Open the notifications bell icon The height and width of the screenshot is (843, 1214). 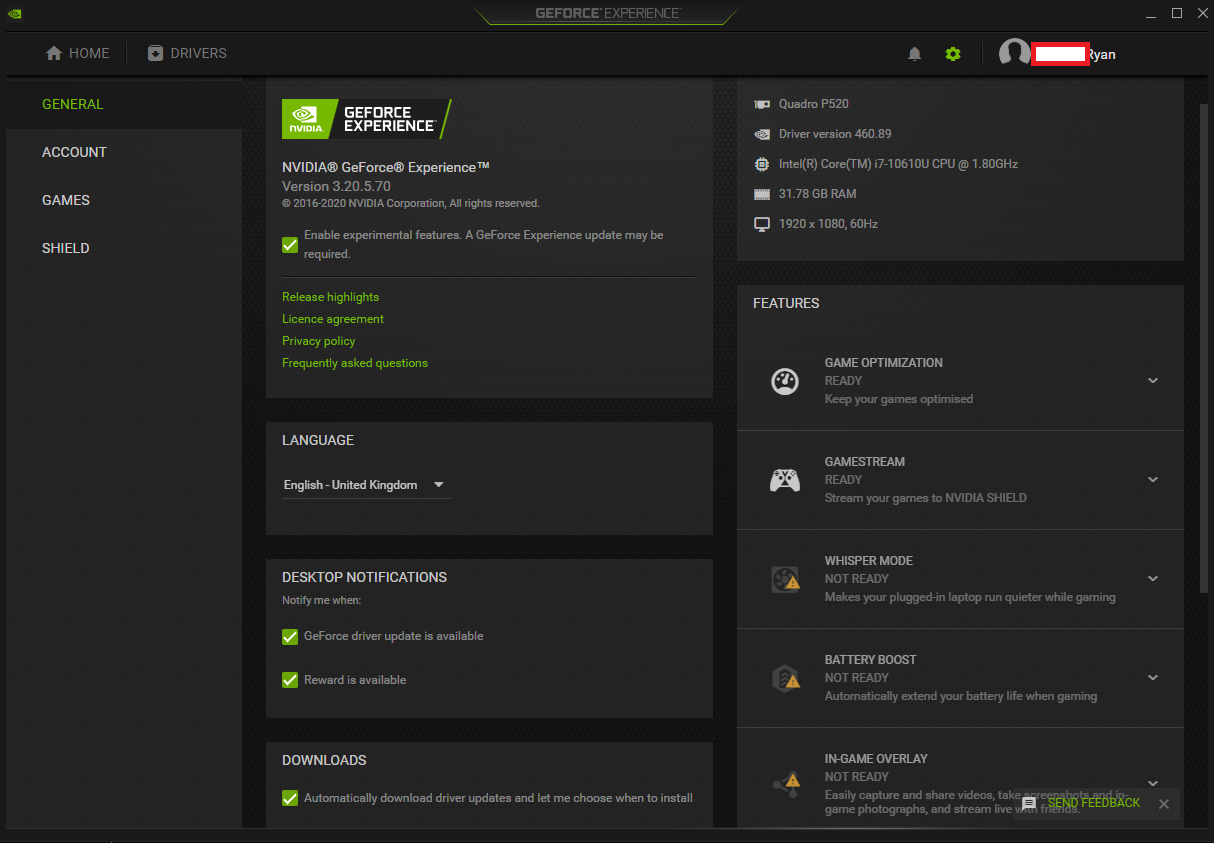pyautogui.click(x=914, y=54)
